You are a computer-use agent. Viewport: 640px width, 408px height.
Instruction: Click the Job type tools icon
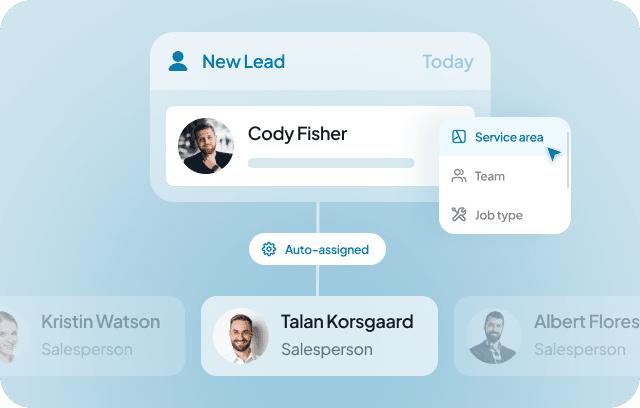pos(459,215)
